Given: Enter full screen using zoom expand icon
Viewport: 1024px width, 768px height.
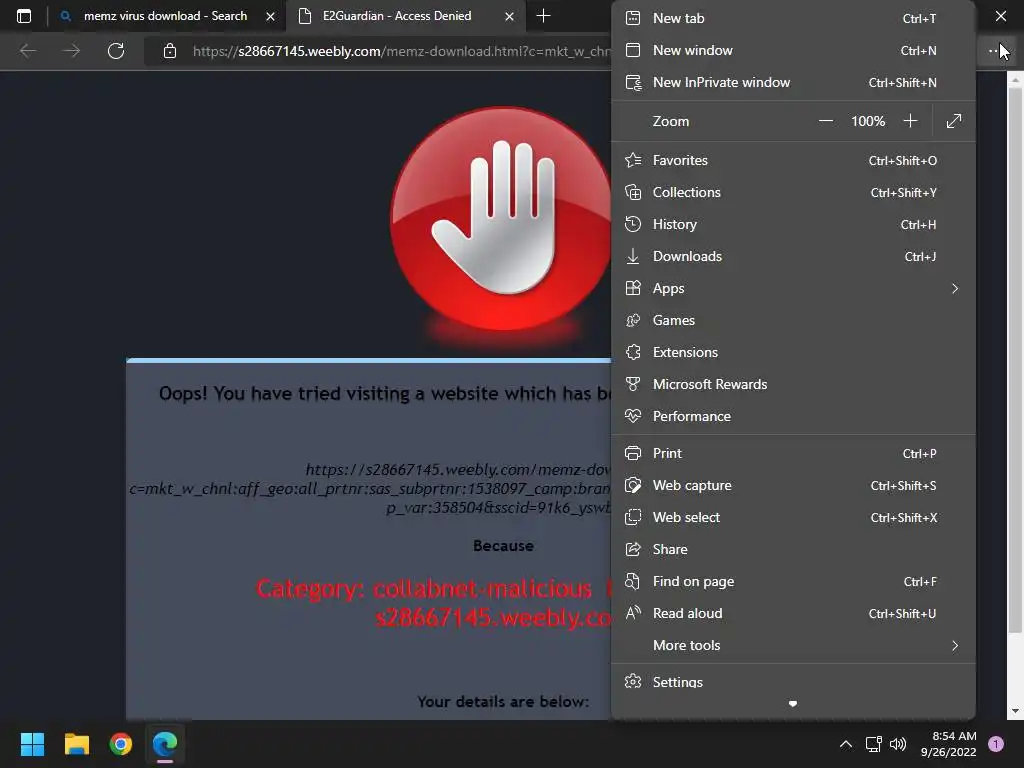Looking at the screenshot, I should point(954,121).
